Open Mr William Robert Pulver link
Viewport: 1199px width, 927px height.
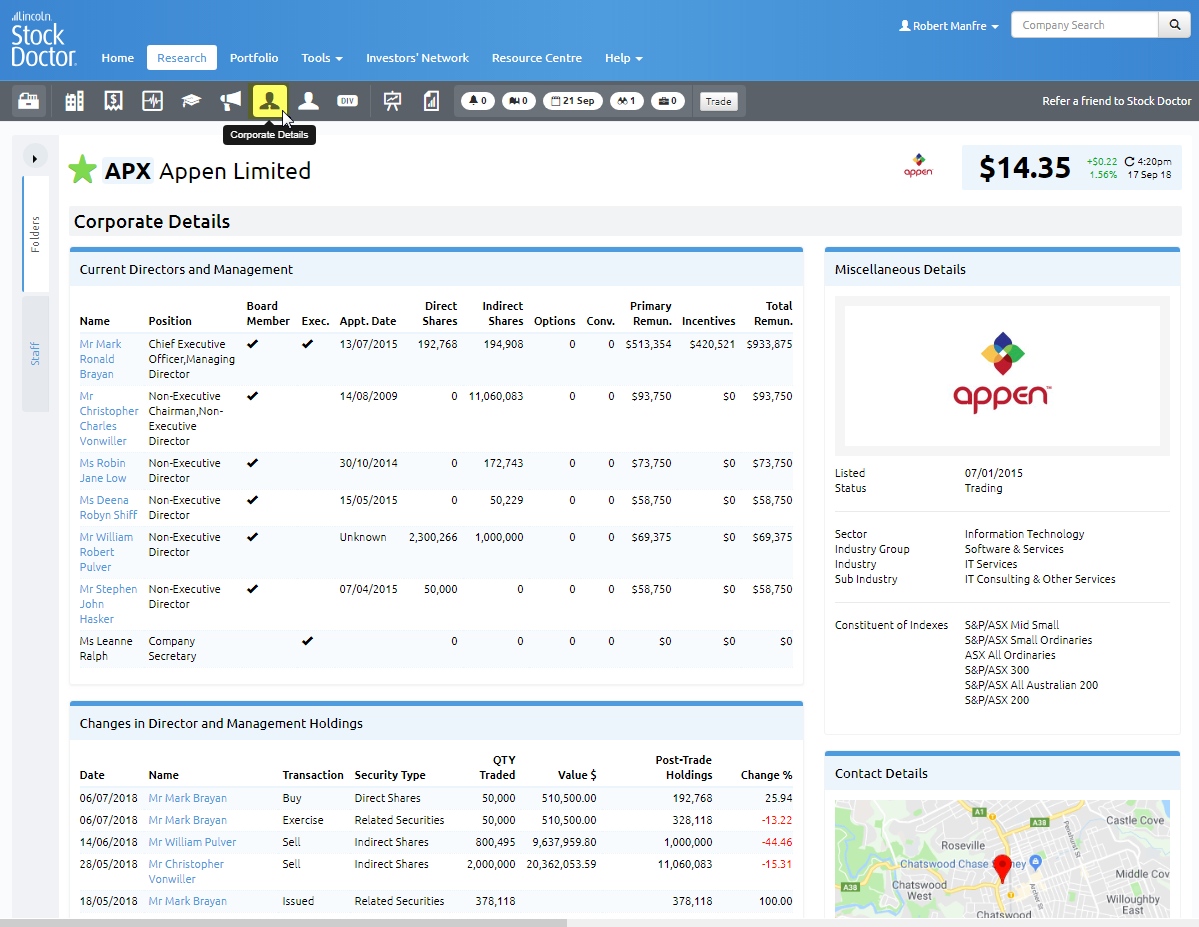pos(106,551)
